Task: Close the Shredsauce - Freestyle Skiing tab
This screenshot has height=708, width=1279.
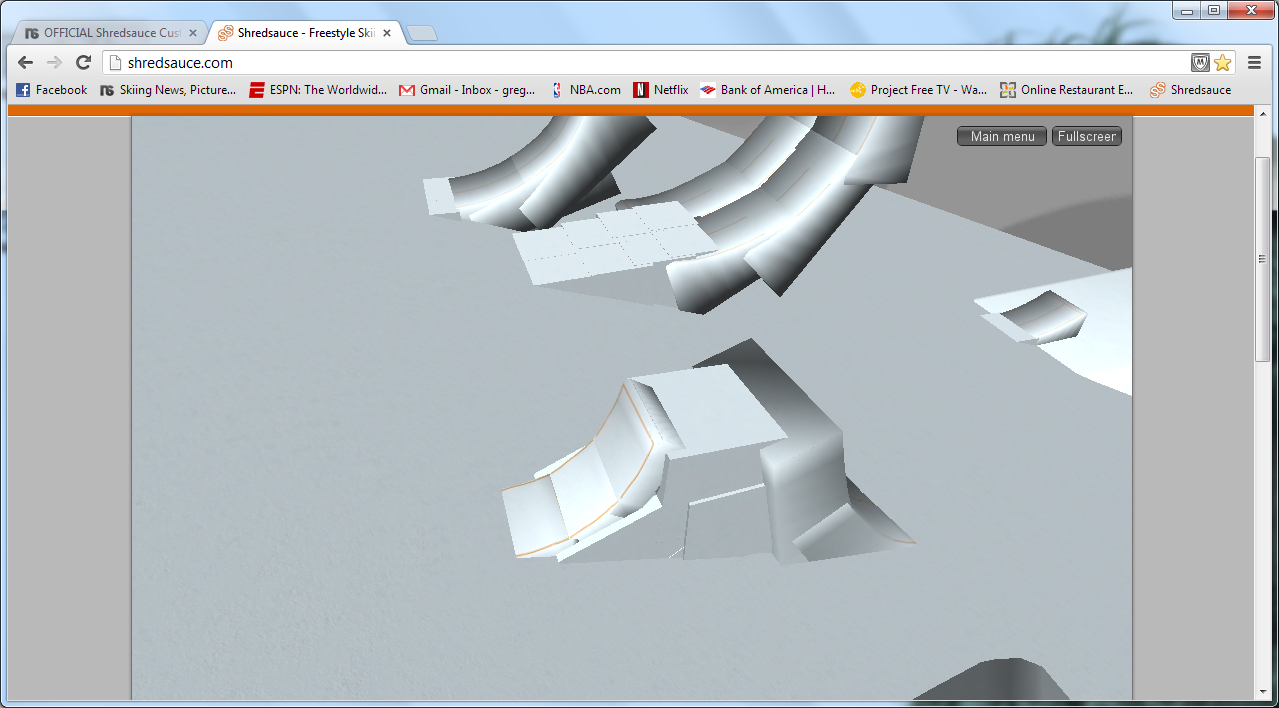Action: (387, 33)
